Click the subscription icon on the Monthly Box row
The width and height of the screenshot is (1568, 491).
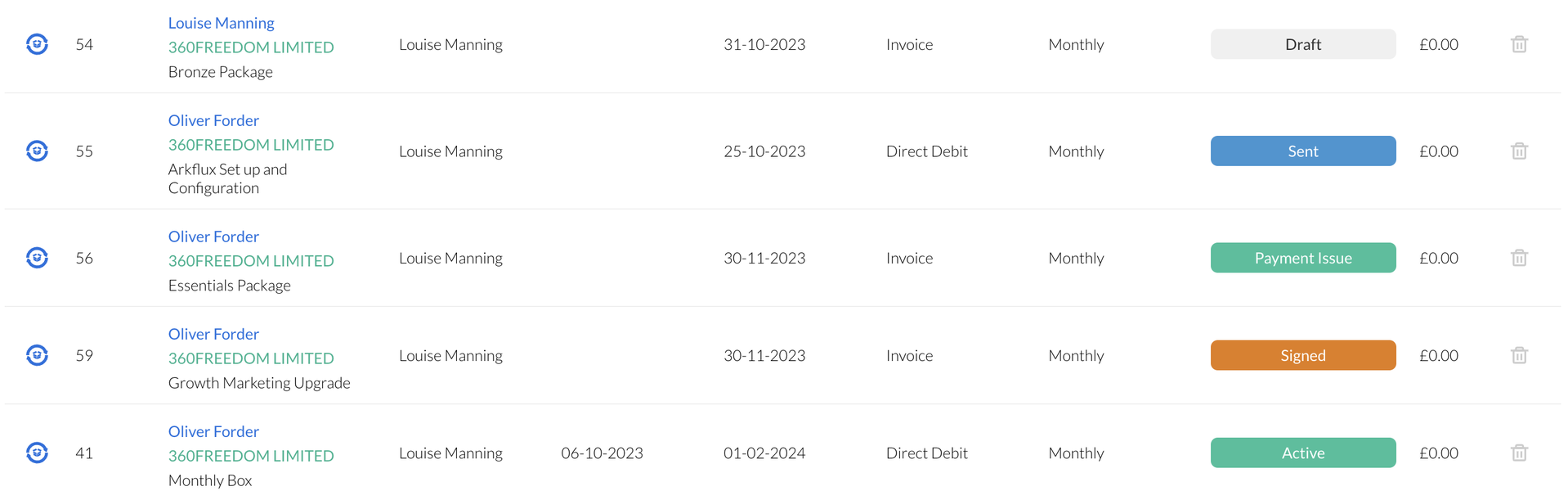tap(37, 453)
